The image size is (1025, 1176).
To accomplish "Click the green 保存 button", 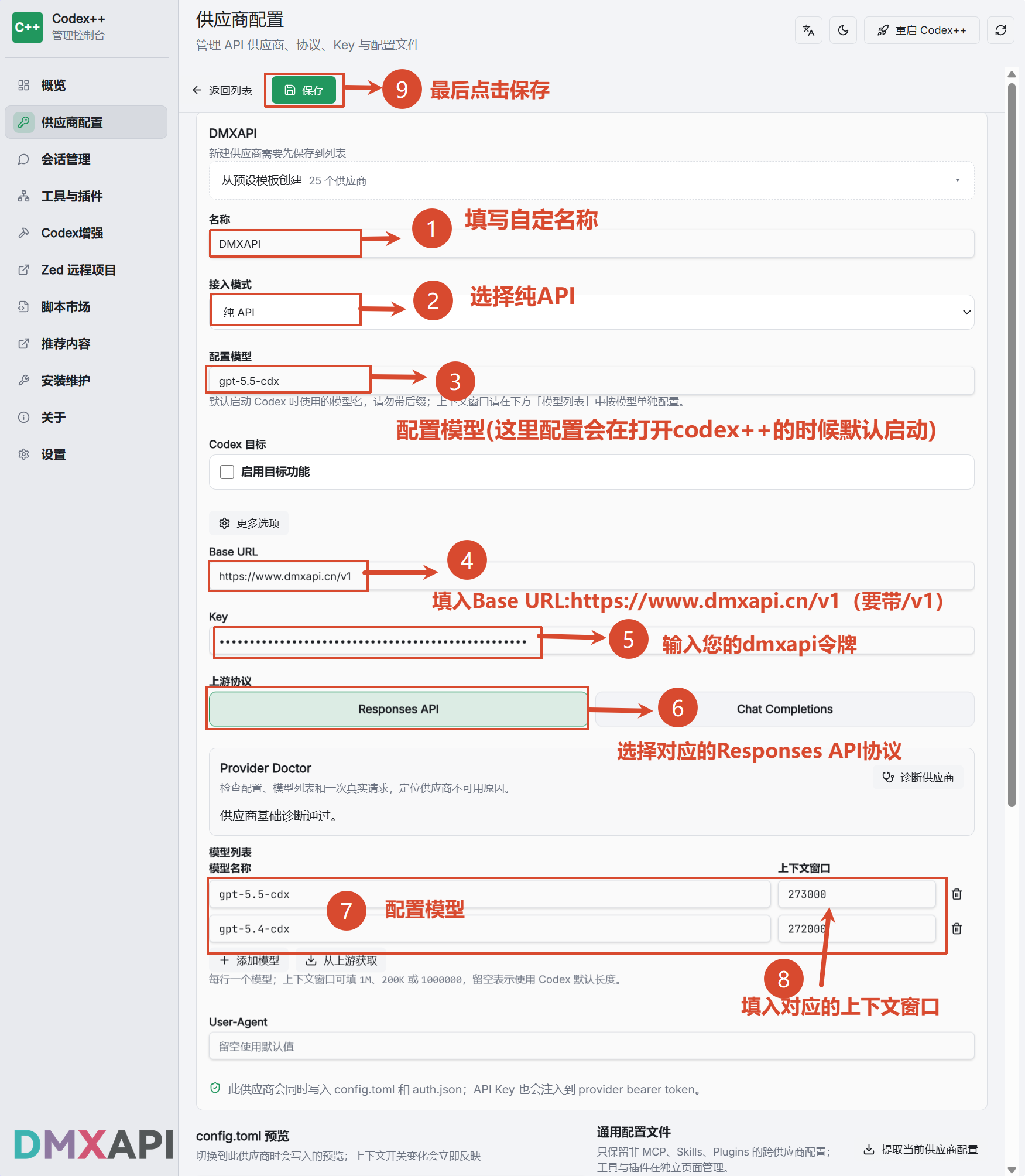I will 304,90.
